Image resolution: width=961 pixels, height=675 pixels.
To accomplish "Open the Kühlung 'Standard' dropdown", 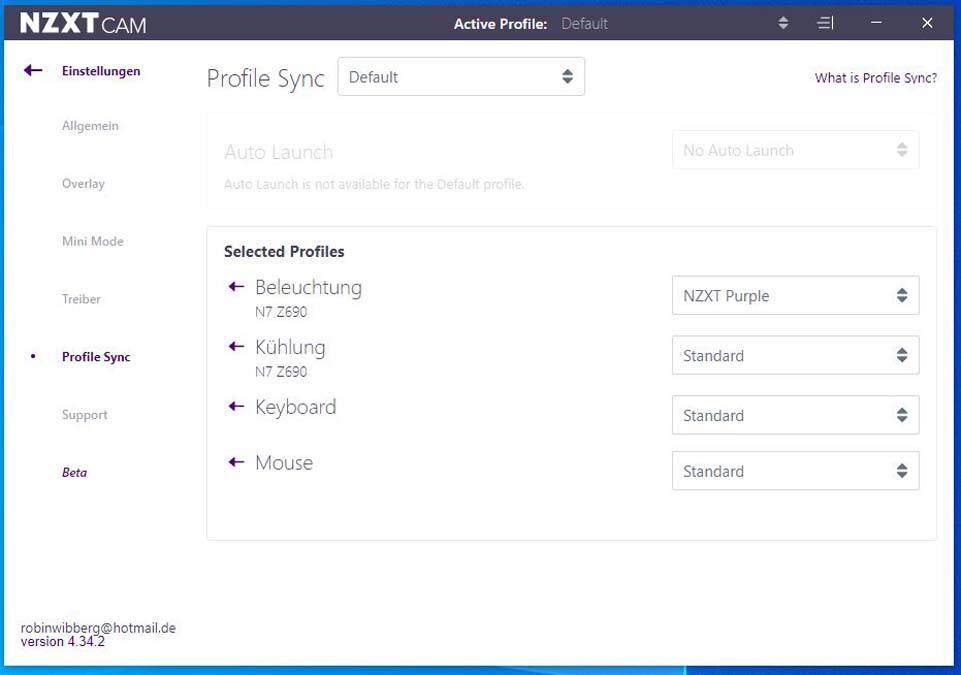I will (796, 355).
